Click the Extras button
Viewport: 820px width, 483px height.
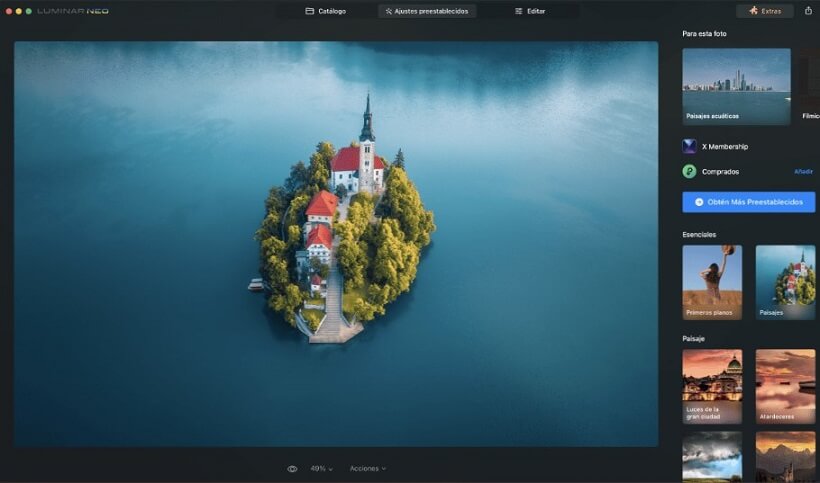pyautogui.click(x=765, y=11)
